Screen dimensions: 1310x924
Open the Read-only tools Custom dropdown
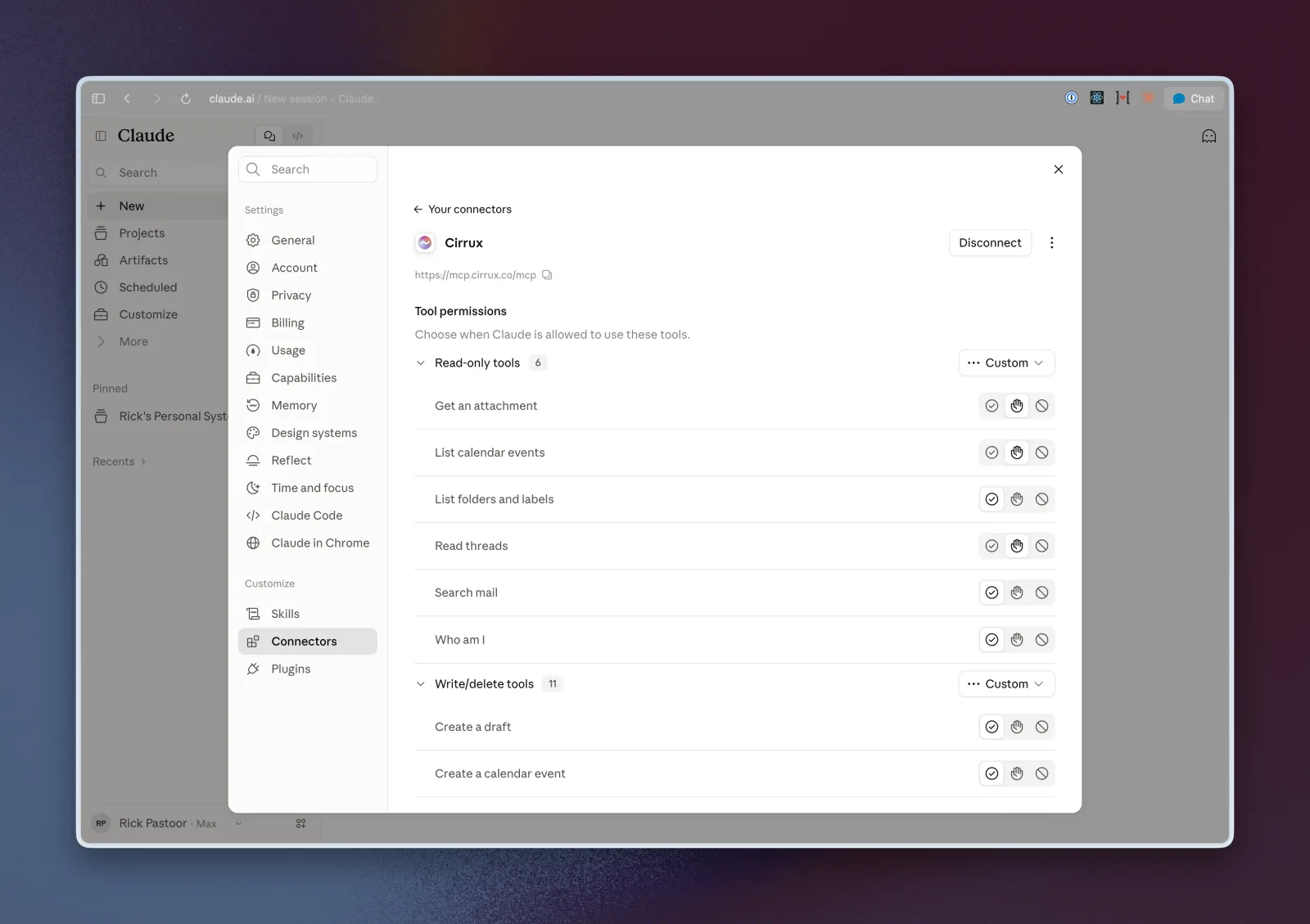coord(1006,363)
